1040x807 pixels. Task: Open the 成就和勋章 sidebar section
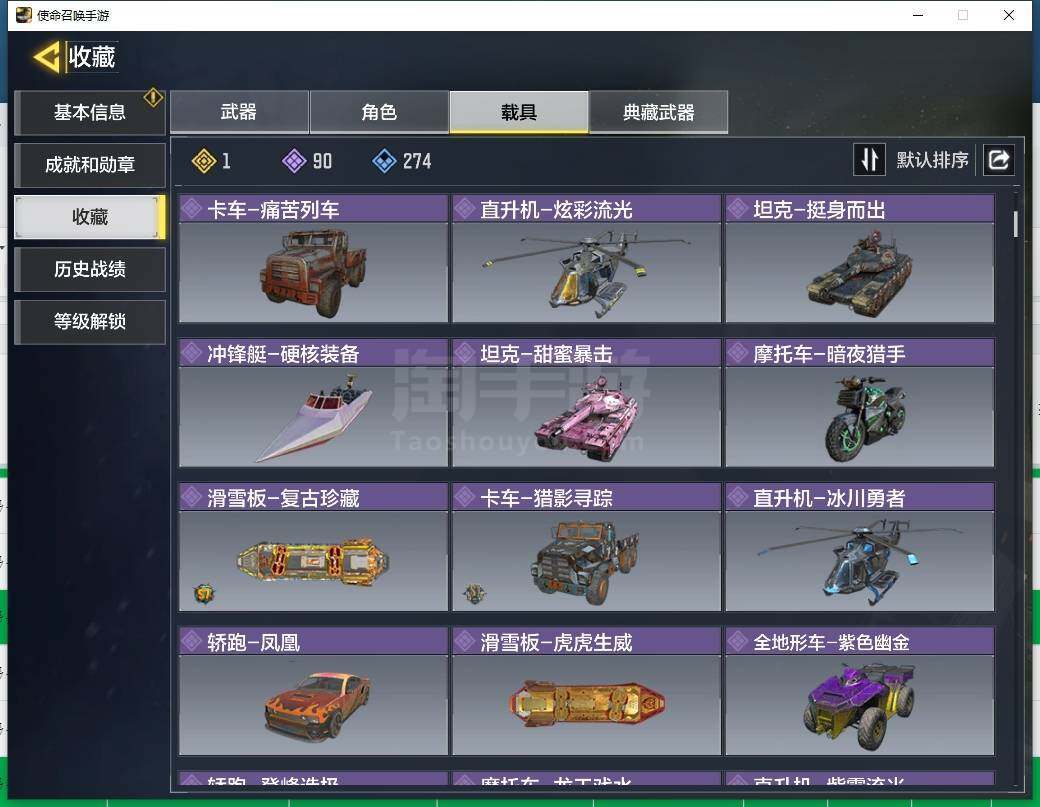coord(90,164)
